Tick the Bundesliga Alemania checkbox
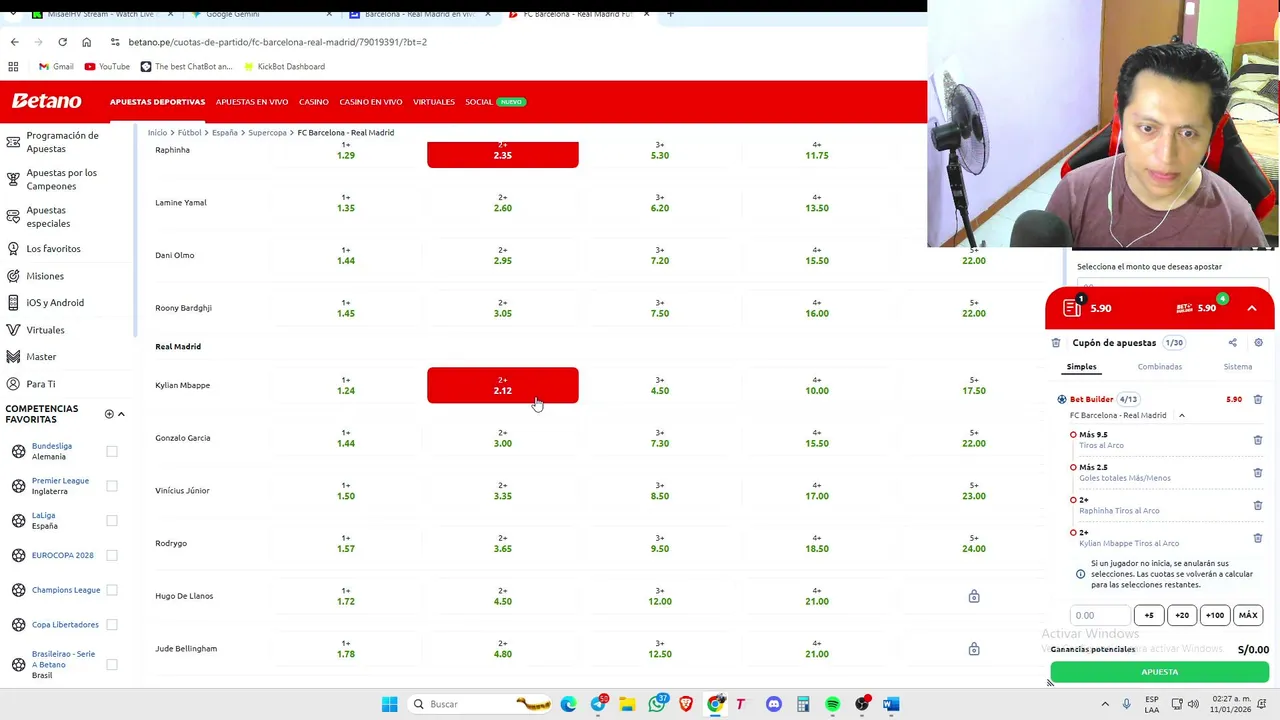This screenshot has height=720, width=1280. [112, 451]
